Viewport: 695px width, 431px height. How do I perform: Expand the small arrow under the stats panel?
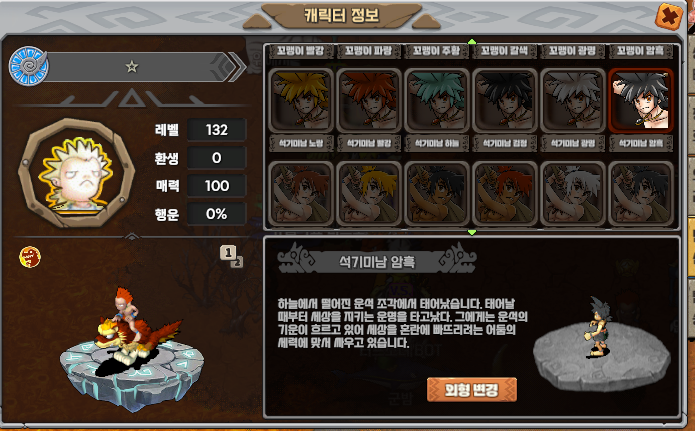132,237
